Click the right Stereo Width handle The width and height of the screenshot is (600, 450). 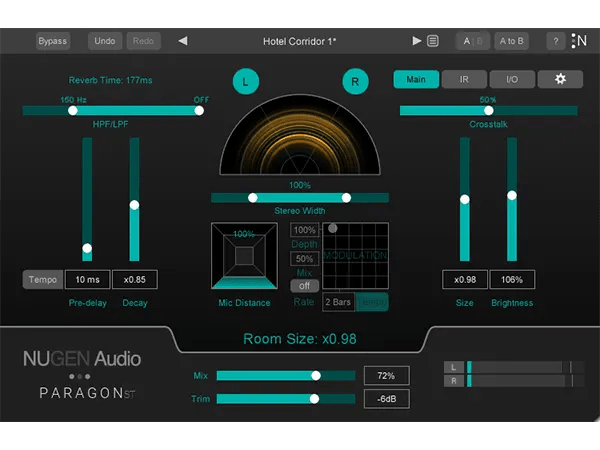346,198
